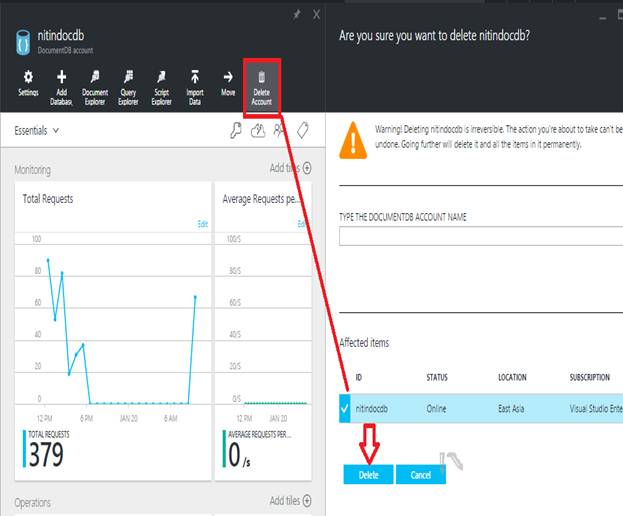The height and width of the screenshot is (516, 623).
Task: Uncheck the nitindocdb affected item checkbox
Action: click(x=344, y=408)
